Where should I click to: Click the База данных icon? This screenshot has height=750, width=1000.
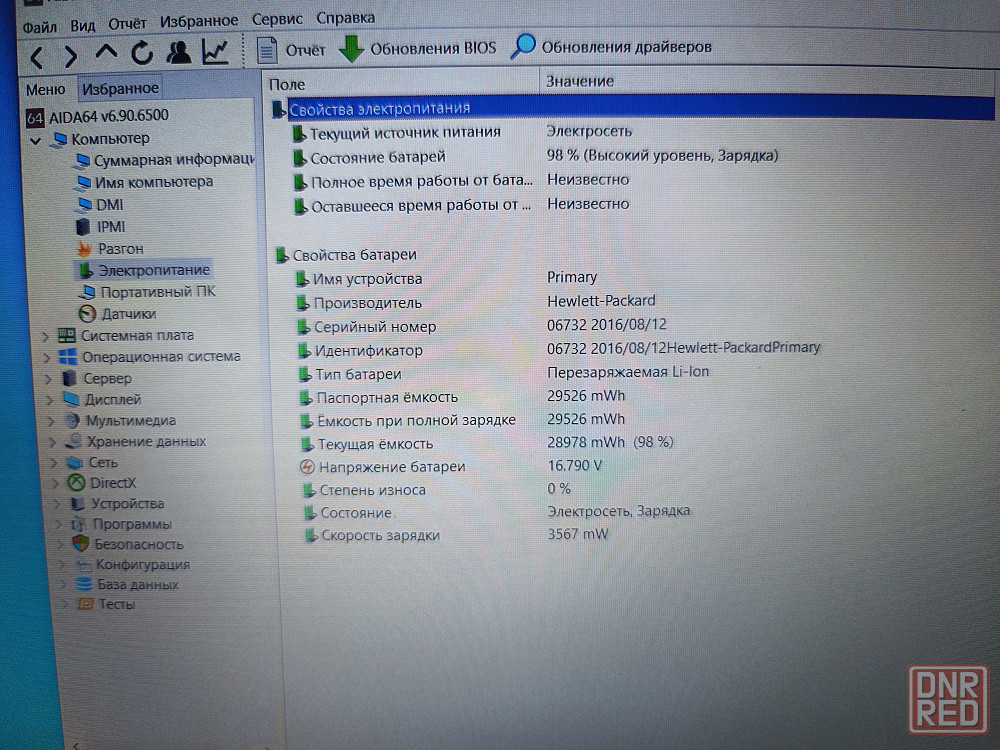[84, 584]
